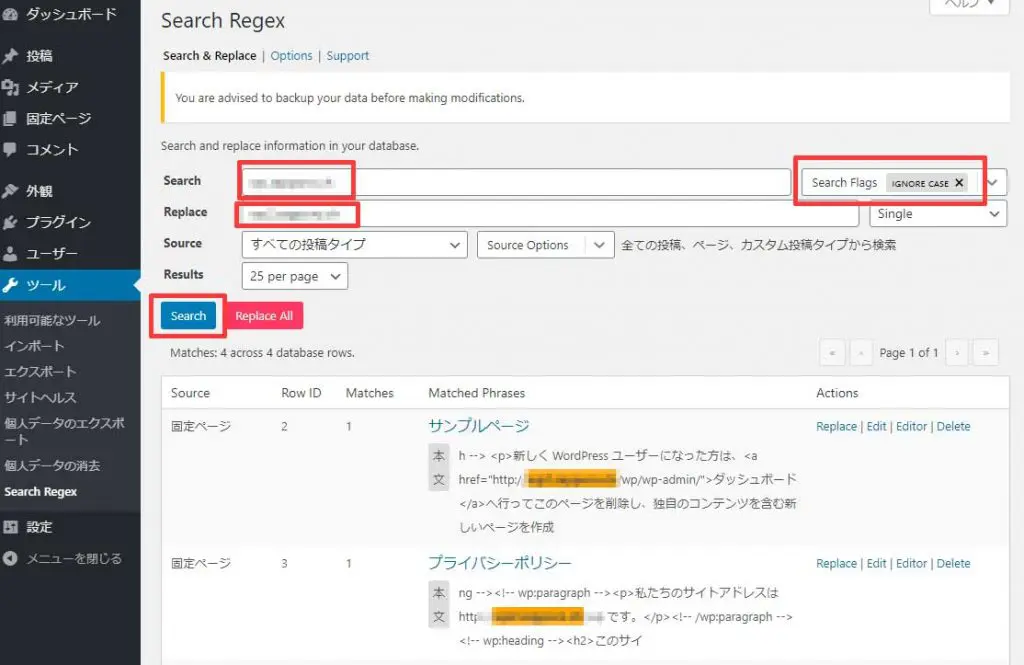1024x665 pixels.
Task: Open the プライバシーポリシー result title
Action: click(500, 562)
